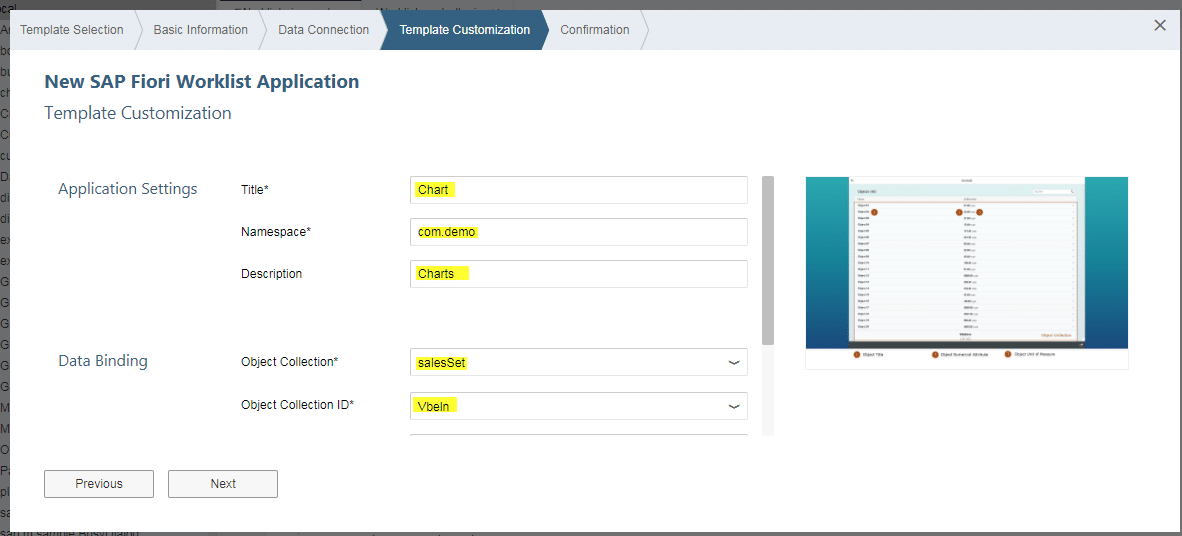Close the wizard with the X icon
The image size is (1182, 536).
(1160, 26)
